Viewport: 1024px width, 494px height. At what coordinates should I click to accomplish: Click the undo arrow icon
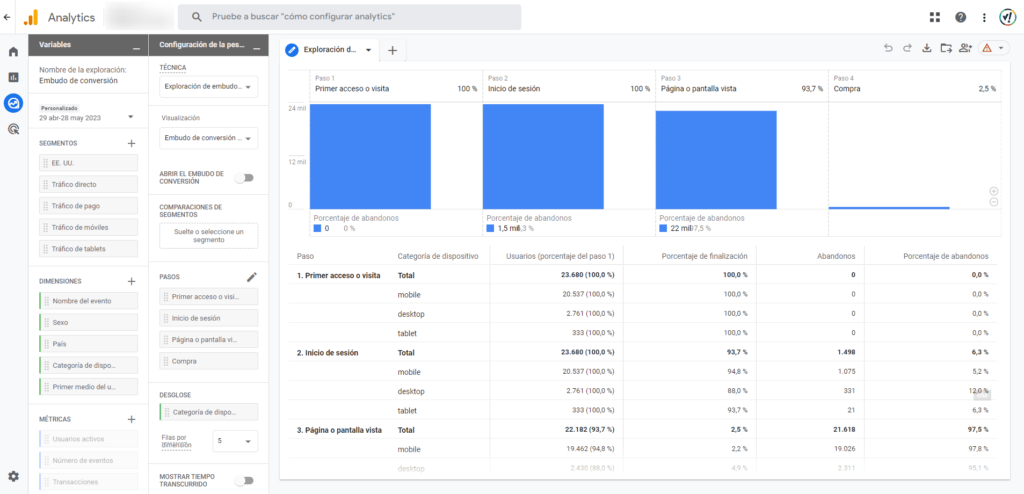pyautogui.click(x=888, y=48)
